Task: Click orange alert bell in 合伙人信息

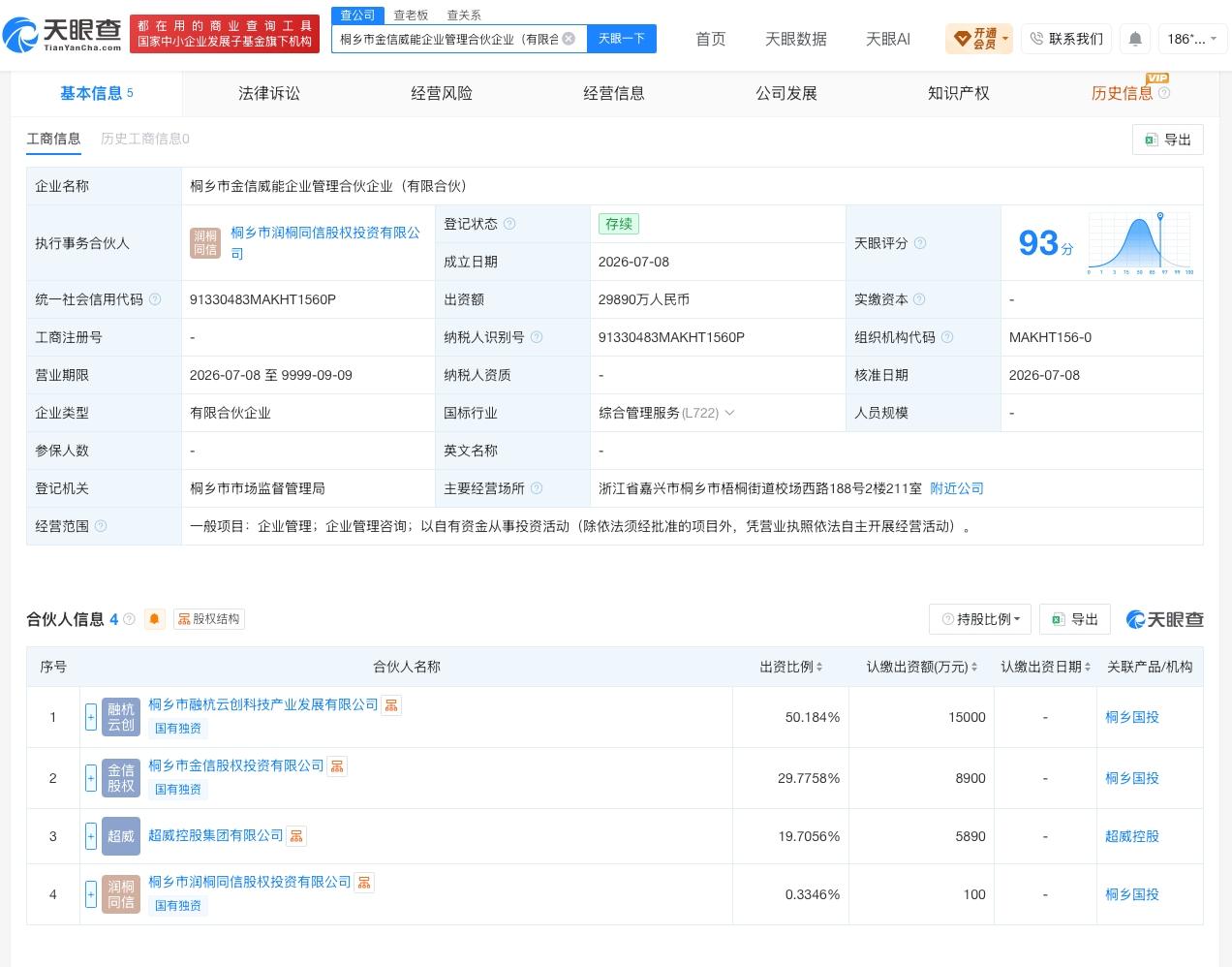Action: click(x=155, y=619)
